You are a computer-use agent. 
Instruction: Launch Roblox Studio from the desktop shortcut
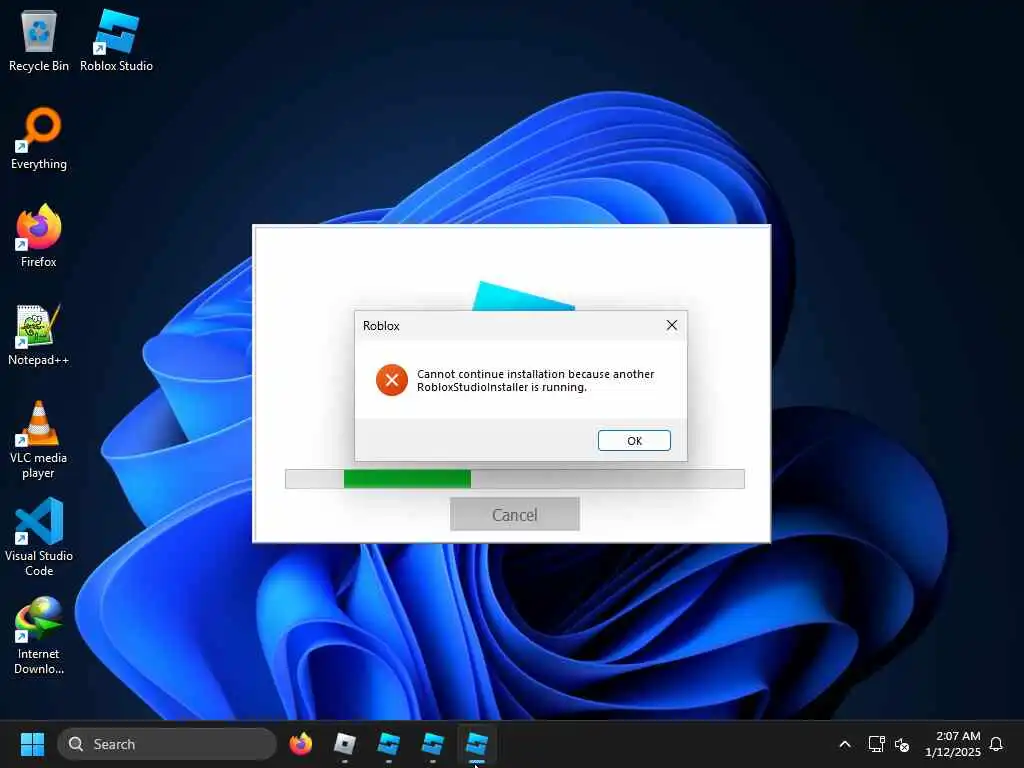(116, 40)
